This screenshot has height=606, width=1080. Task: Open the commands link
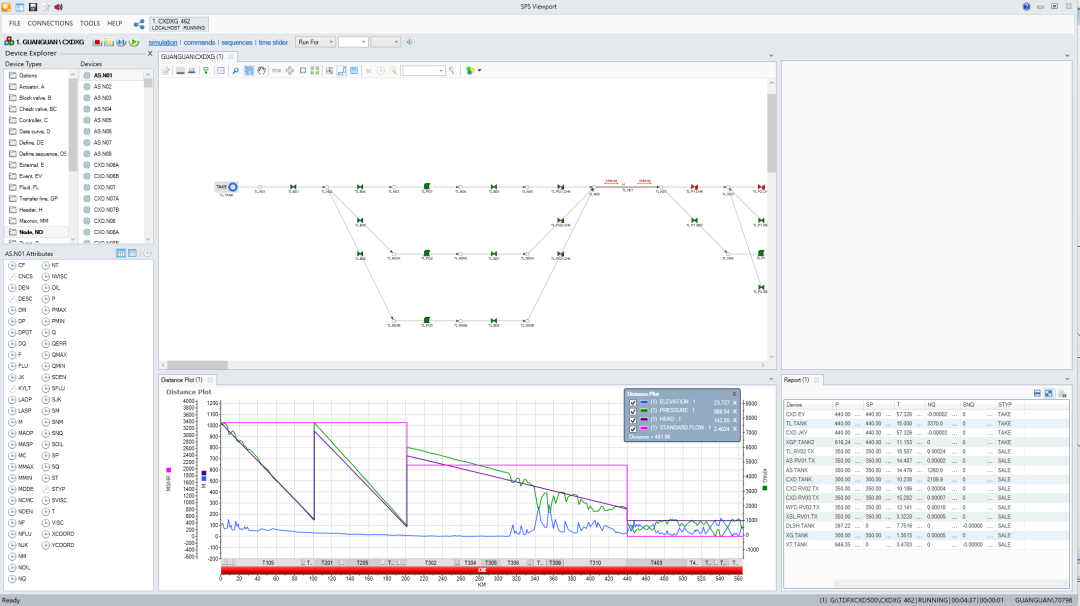pos(199,43)
